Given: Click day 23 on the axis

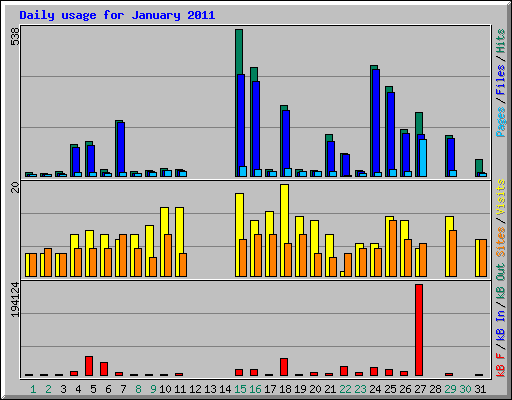Looking at the screenshot, I should tap(360, 389).
